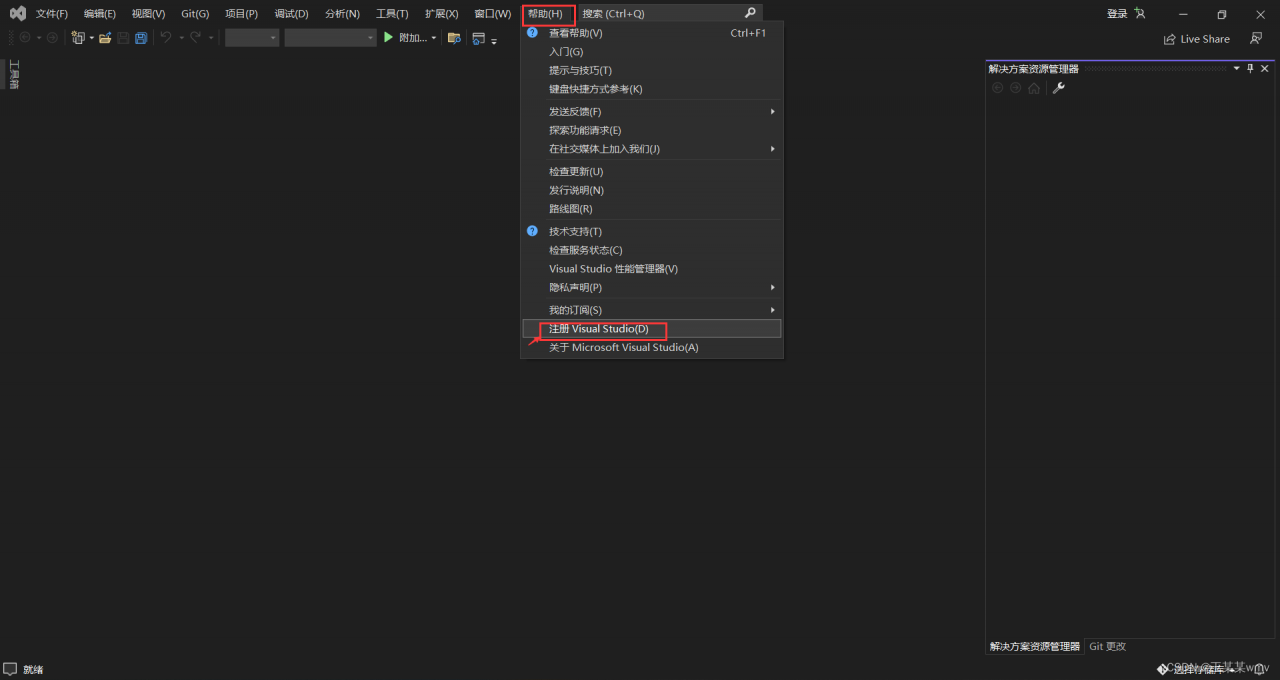Click the single-disk Save icon

pos(123,38)
